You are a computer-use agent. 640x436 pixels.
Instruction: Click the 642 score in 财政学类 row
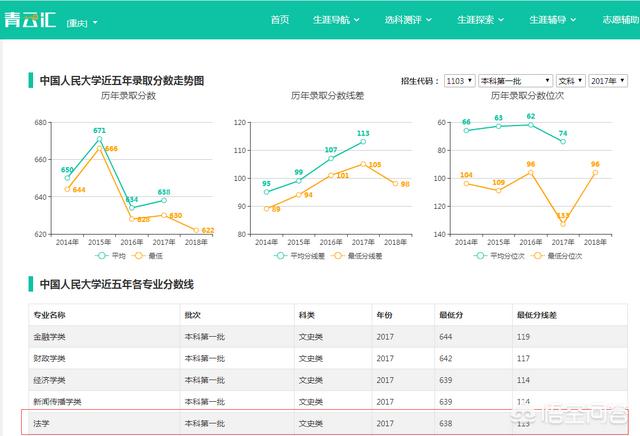(446, 358)
